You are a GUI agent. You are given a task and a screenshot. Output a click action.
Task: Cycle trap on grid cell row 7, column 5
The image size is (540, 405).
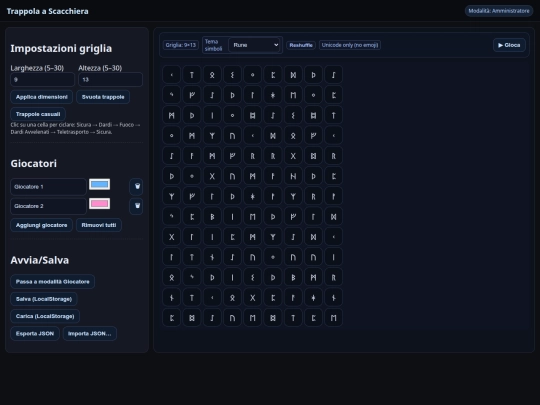tap(252, 196)
